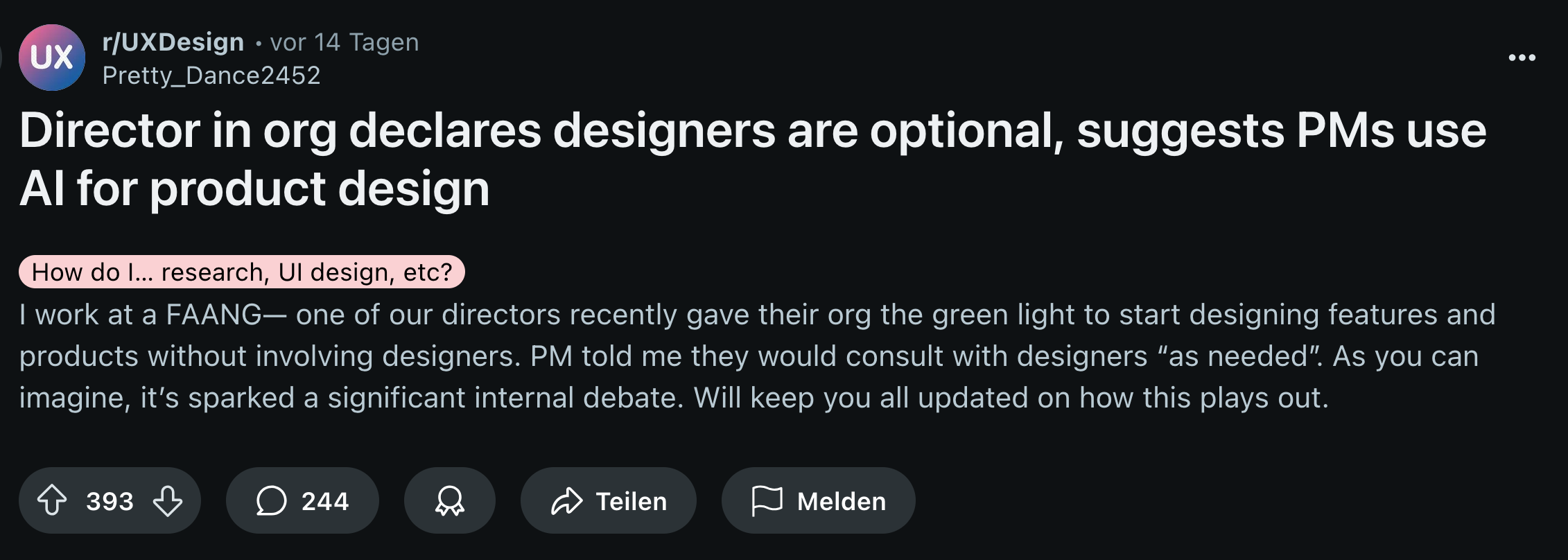Click the 393 vote score
Image resolution: width=1568 pixels, height=560 pixels.
click(110, 501)
